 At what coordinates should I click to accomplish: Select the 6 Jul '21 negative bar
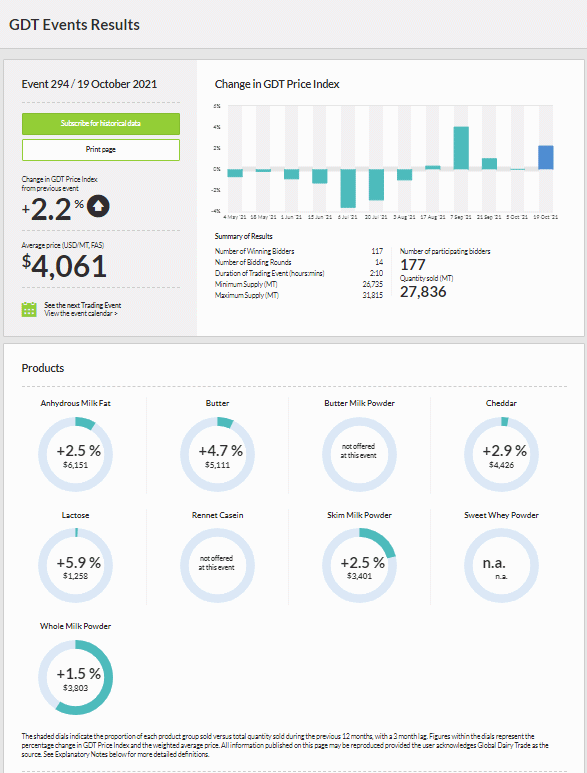(x=348, y=188)
